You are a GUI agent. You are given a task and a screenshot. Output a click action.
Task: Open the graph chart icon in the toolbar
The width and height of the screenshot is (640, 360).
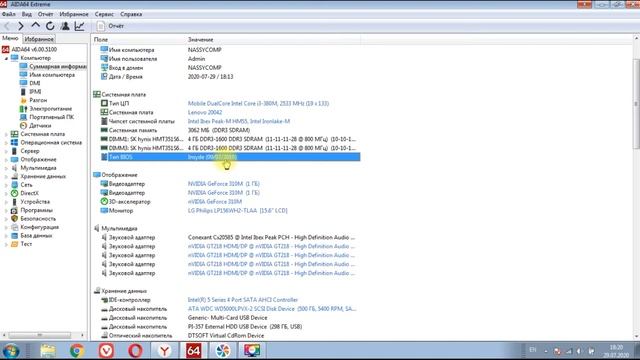[x=80, y=26]
